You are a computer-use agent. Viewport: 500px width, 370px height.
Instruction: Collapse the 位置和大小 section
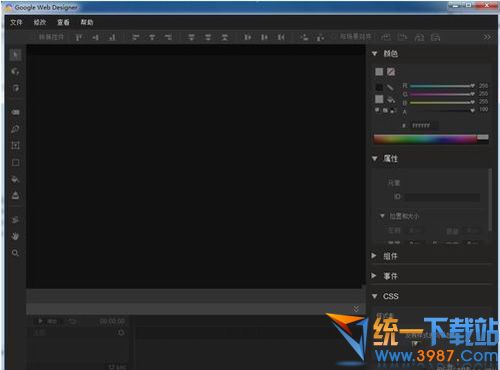pos(382,216)
